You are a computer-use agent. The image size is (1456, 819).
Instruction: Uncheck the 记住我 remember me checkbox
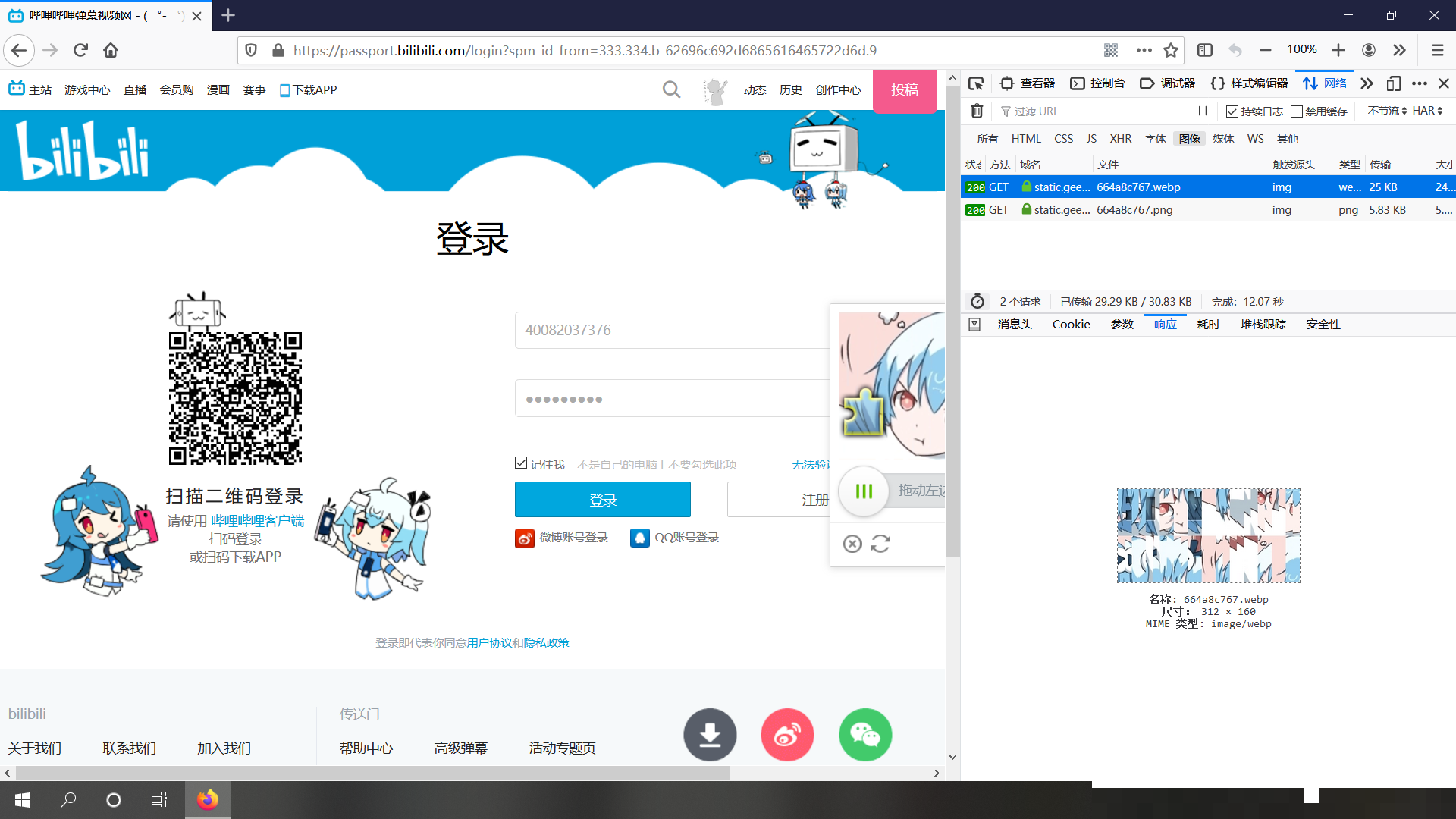[521, 463]
